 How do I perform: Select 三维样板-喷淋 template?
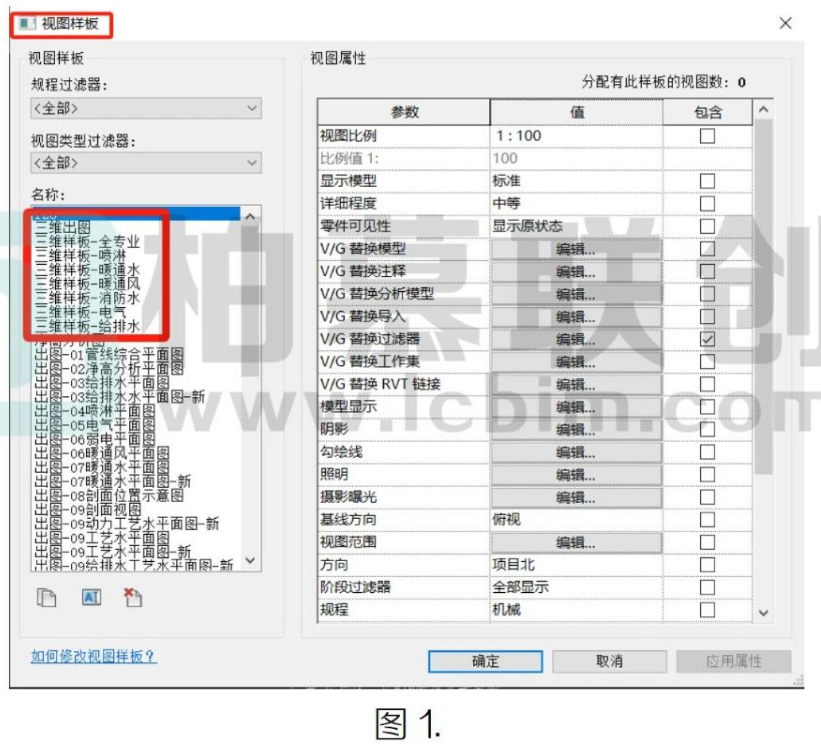[80, 256]
